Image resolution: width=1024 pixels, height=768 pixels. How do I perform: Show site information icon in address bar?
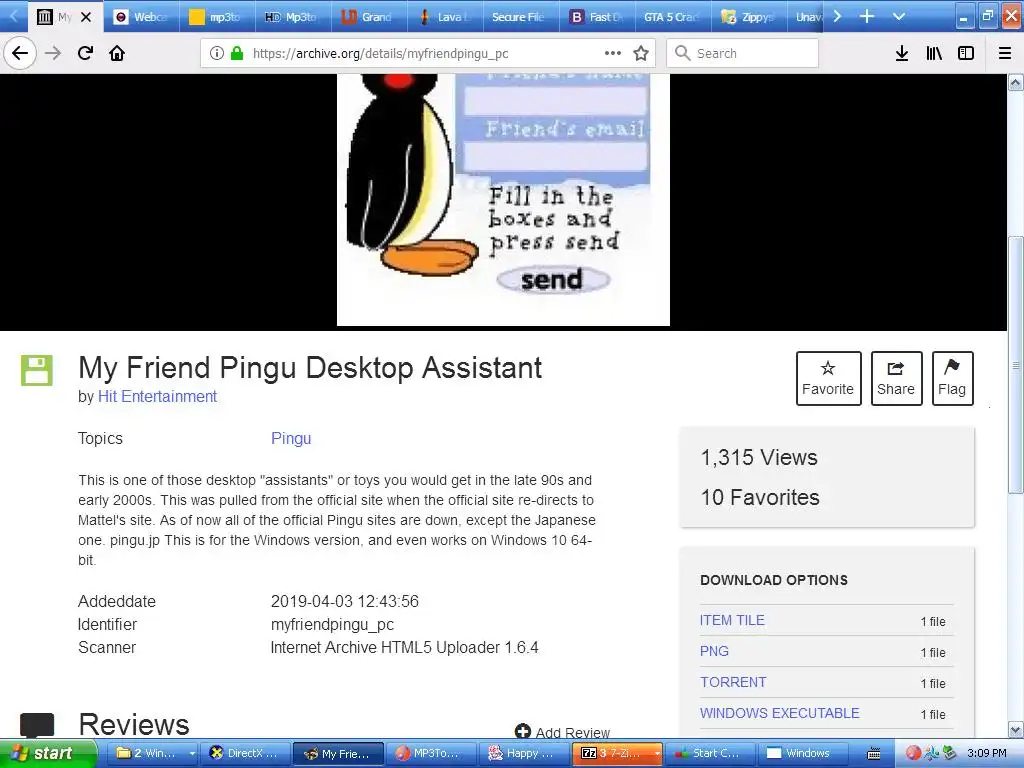click(x=217, y=53)
